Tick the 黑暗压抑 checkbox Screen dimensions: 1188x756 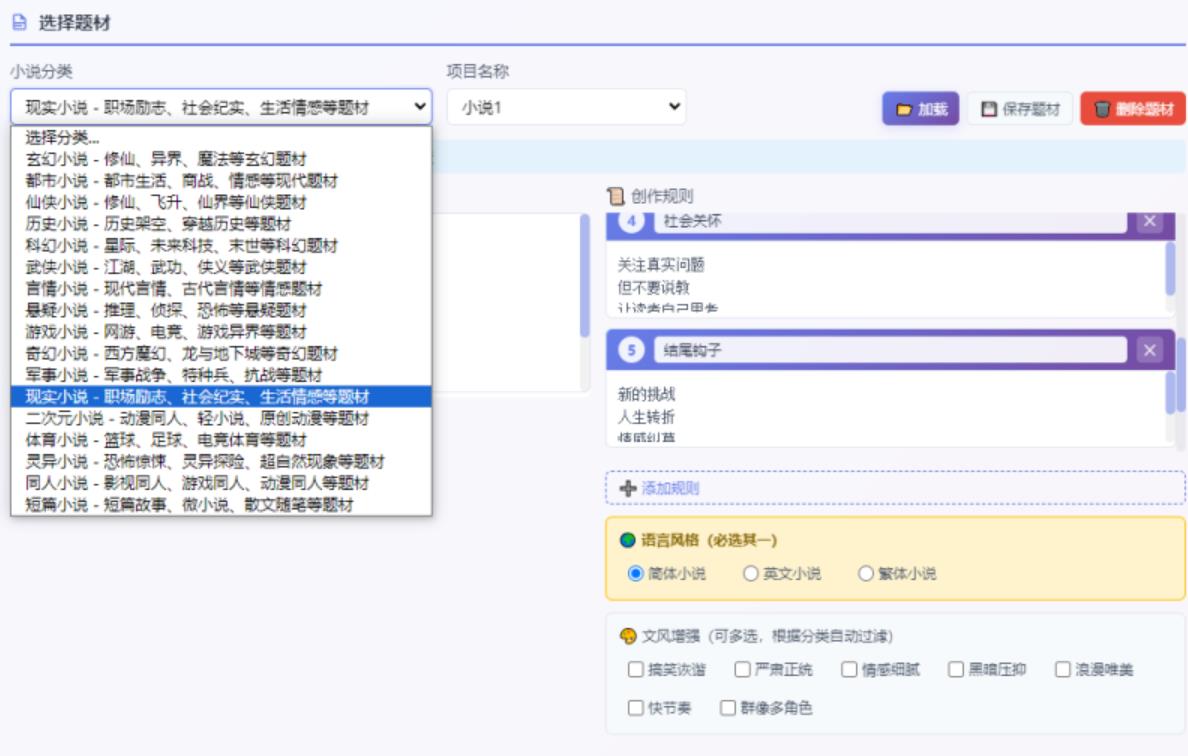click(956, 670)
